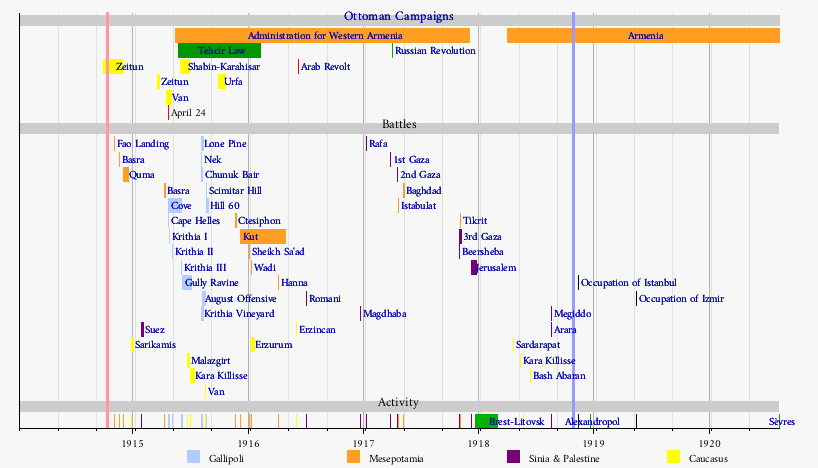Click the Arab Revolt event link

325,67
